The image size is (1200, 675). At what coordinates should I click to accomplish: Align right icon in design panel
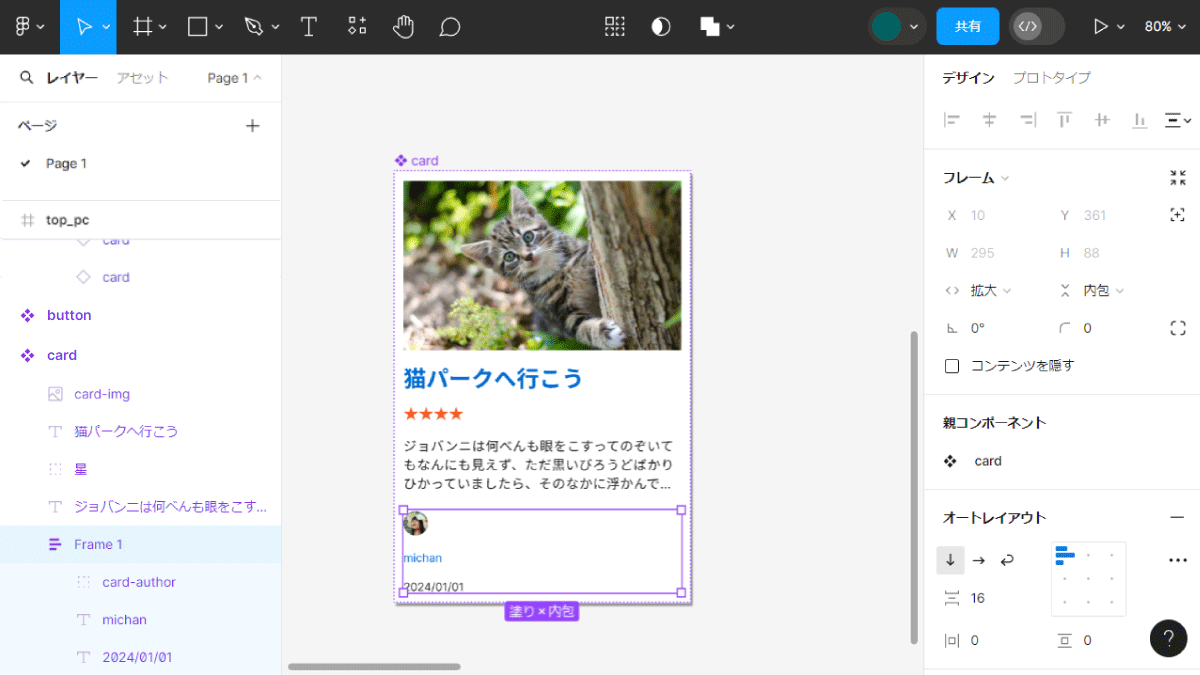pos(1027,120)
